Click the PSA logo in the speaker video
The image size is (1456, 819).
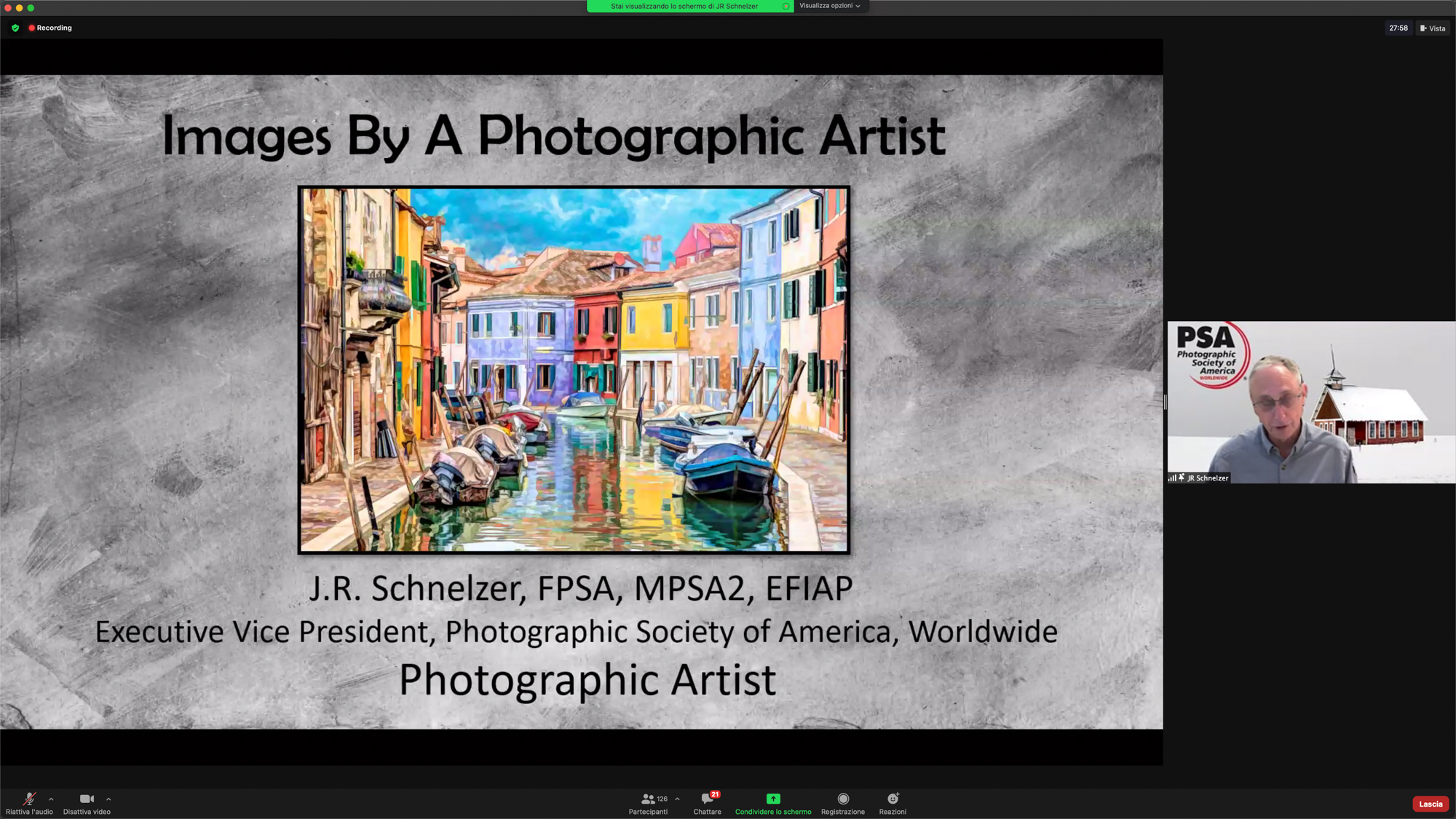point(1213,355)
